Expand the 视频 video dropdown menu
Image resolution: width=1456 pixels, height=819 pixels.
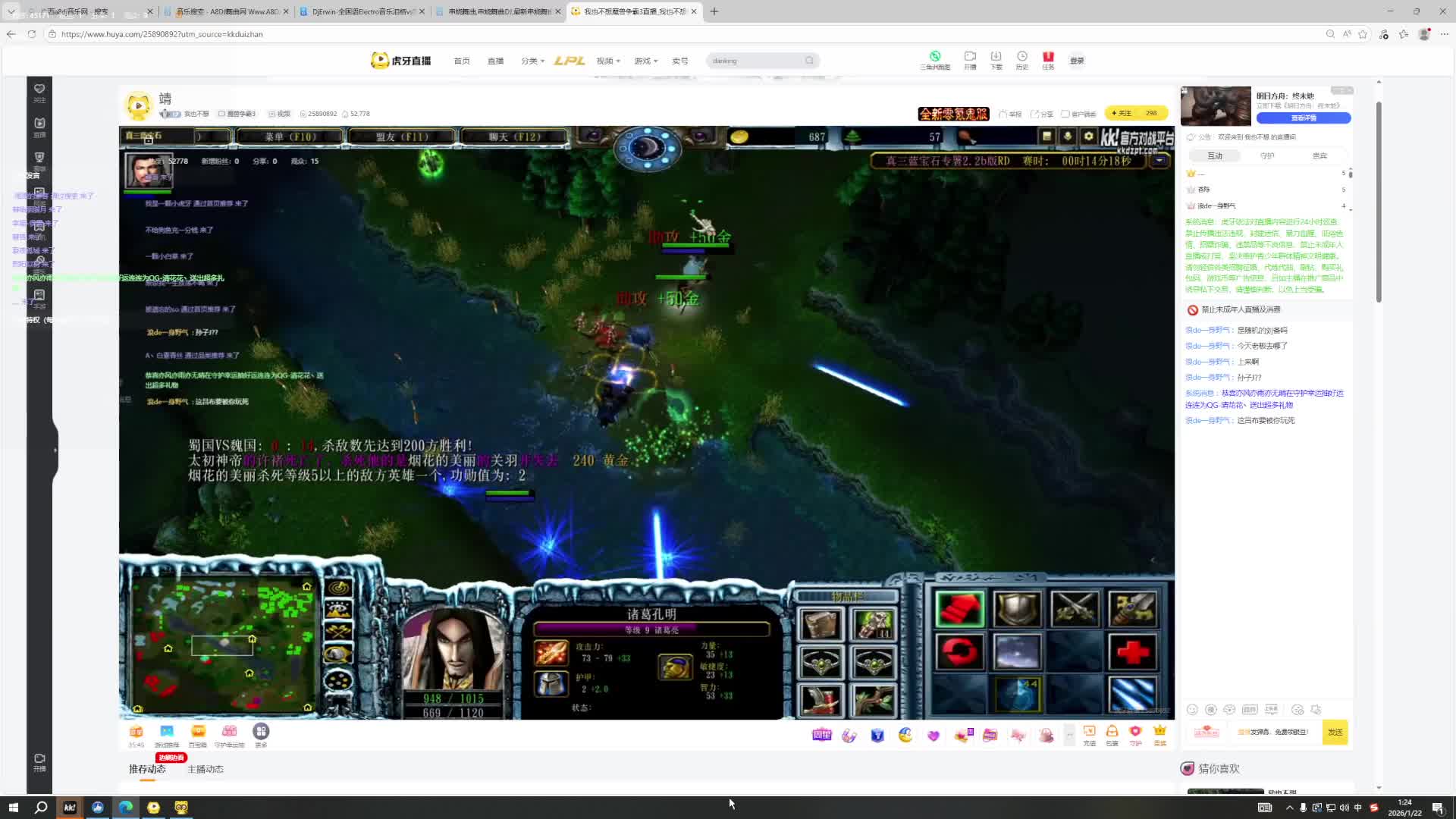pyautogui.click(x=608, y=61)
